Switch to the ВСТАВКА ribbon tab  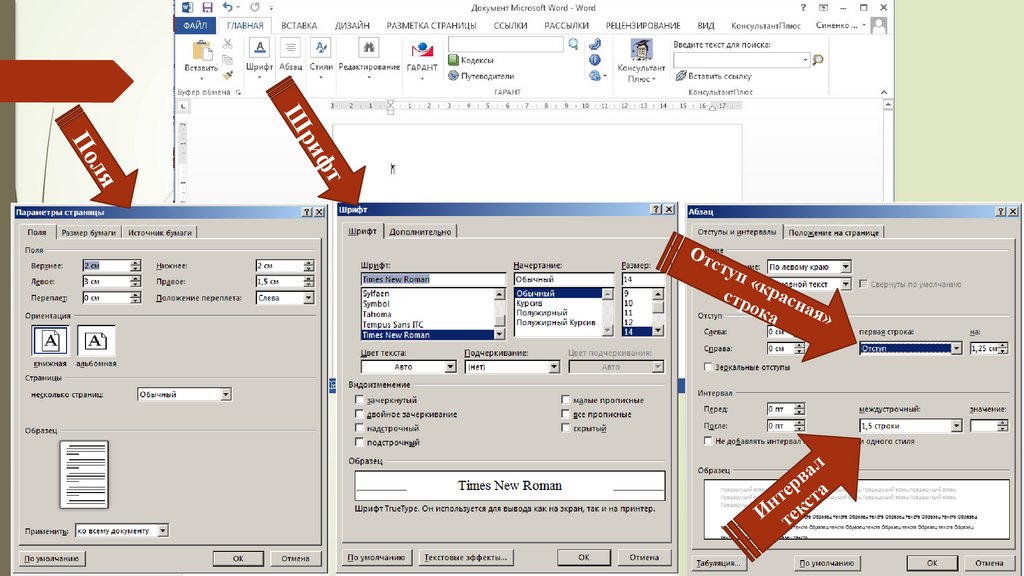[299, 25]
